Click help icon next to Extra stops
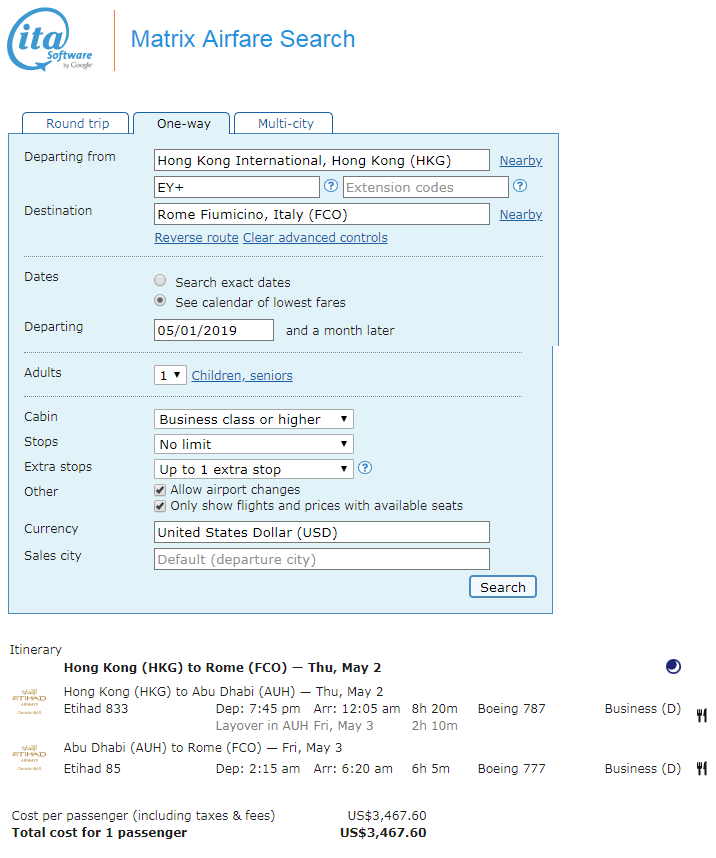Viewport: 716px width, 858px height. tap(365, 468)
